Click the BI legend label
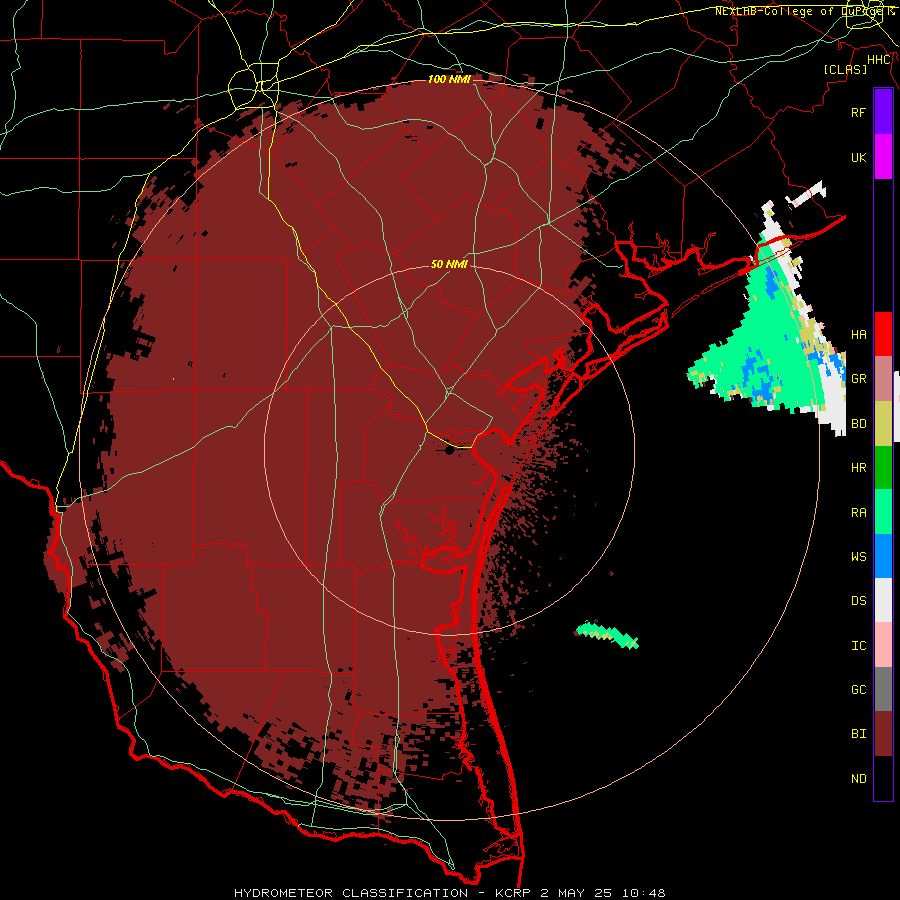The width and height of the screenshot is (900, 900). pyautogui.click(x=858, y=734)
